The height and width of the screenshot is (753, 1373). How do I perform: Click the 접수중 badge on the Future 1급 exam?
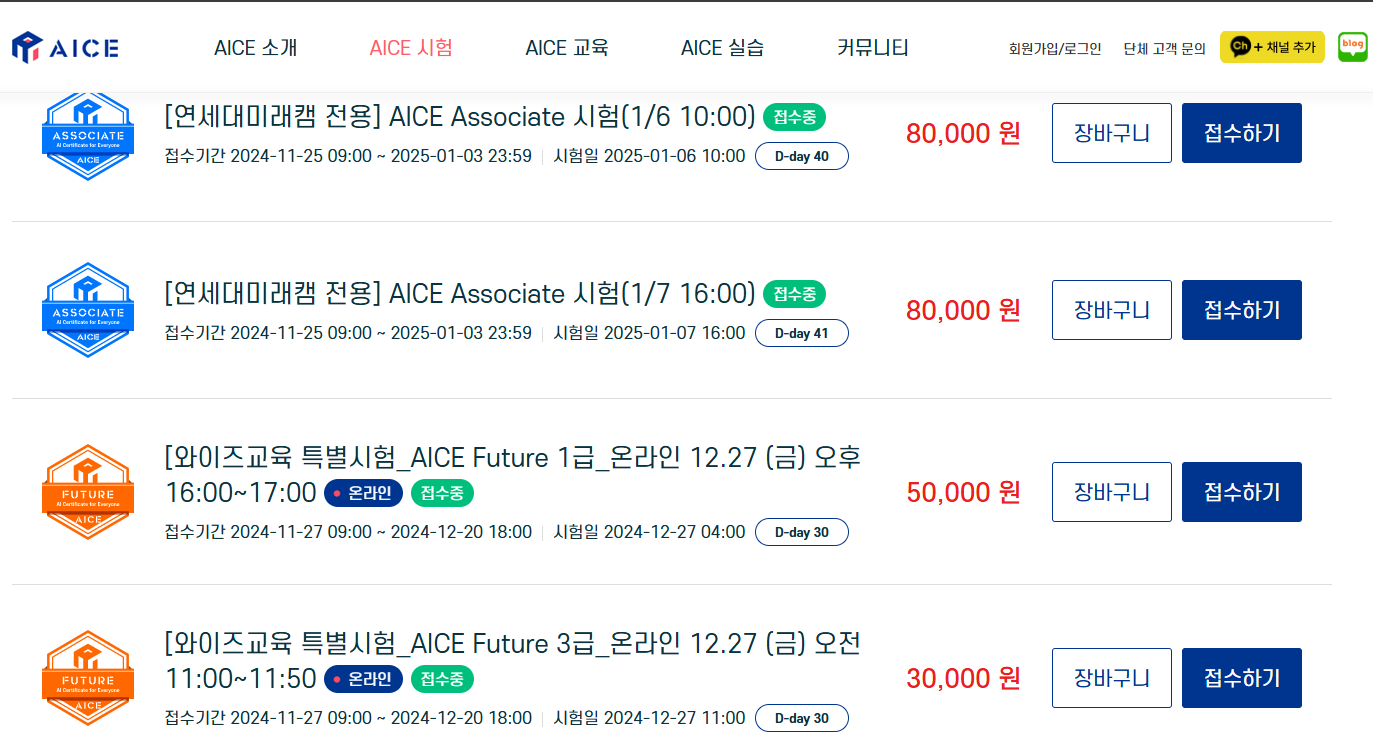pyautogui.click(x=441, y=493)
